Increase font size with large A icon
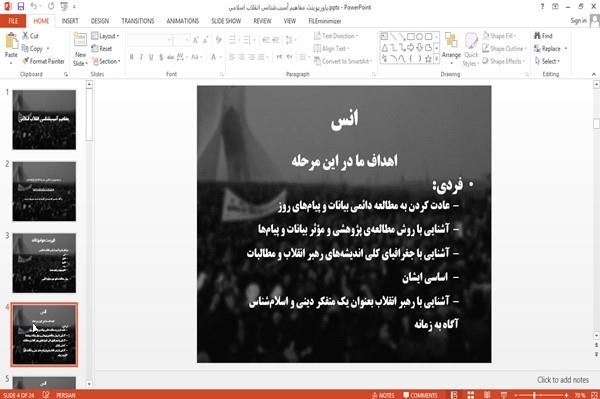This screenshot has width=600, height=399. point(196,40)
